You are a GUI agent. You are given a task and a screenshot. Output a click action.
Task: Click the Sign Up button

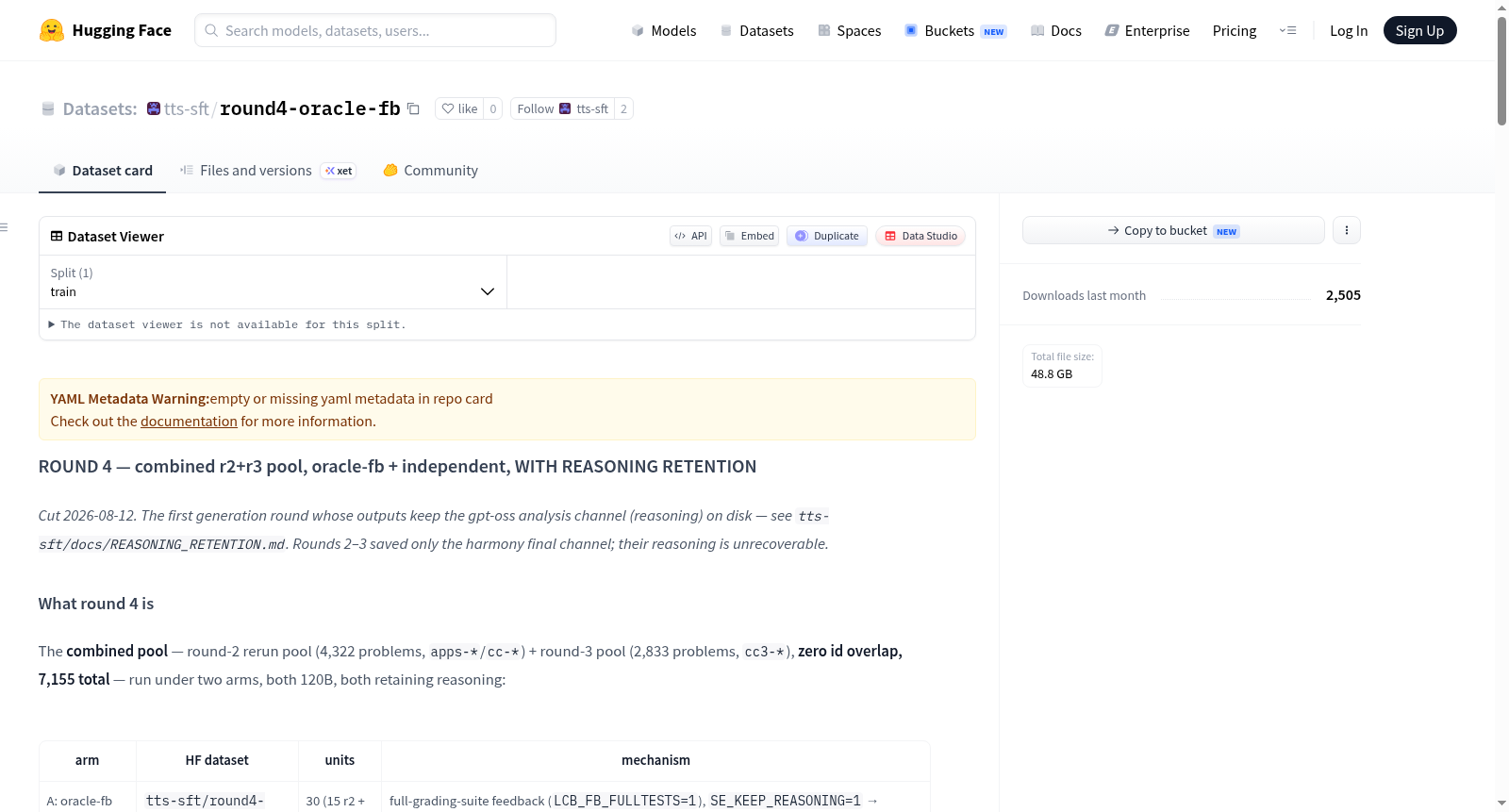[1419, 30]
